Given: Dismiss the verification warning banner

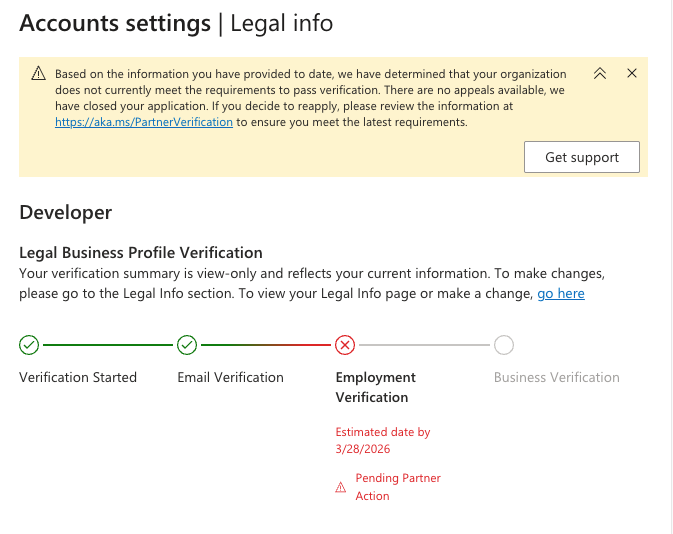Looking at the screenshot, I should [632, 73].
